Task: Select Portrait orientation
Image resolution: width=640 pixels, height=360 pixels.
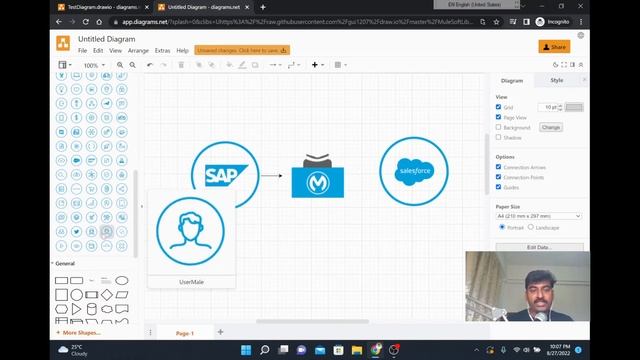Action: (502, 227)
